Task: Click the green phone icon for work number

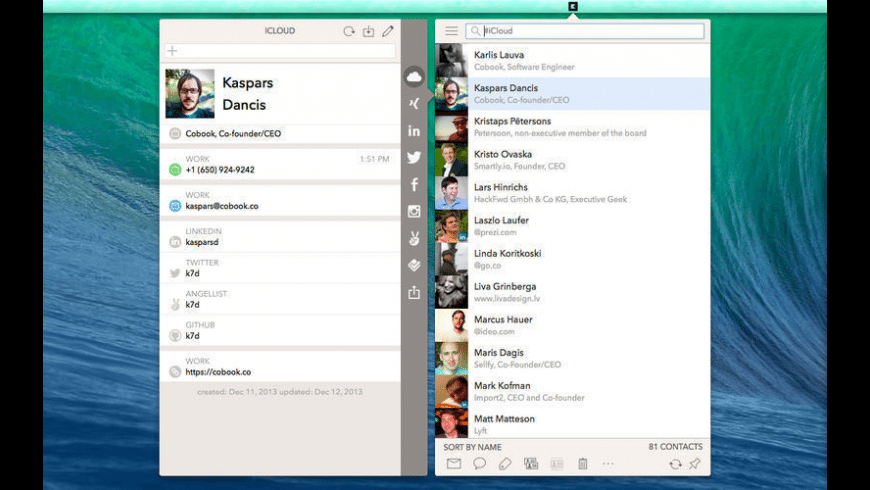Action: [x=175, y=170]
